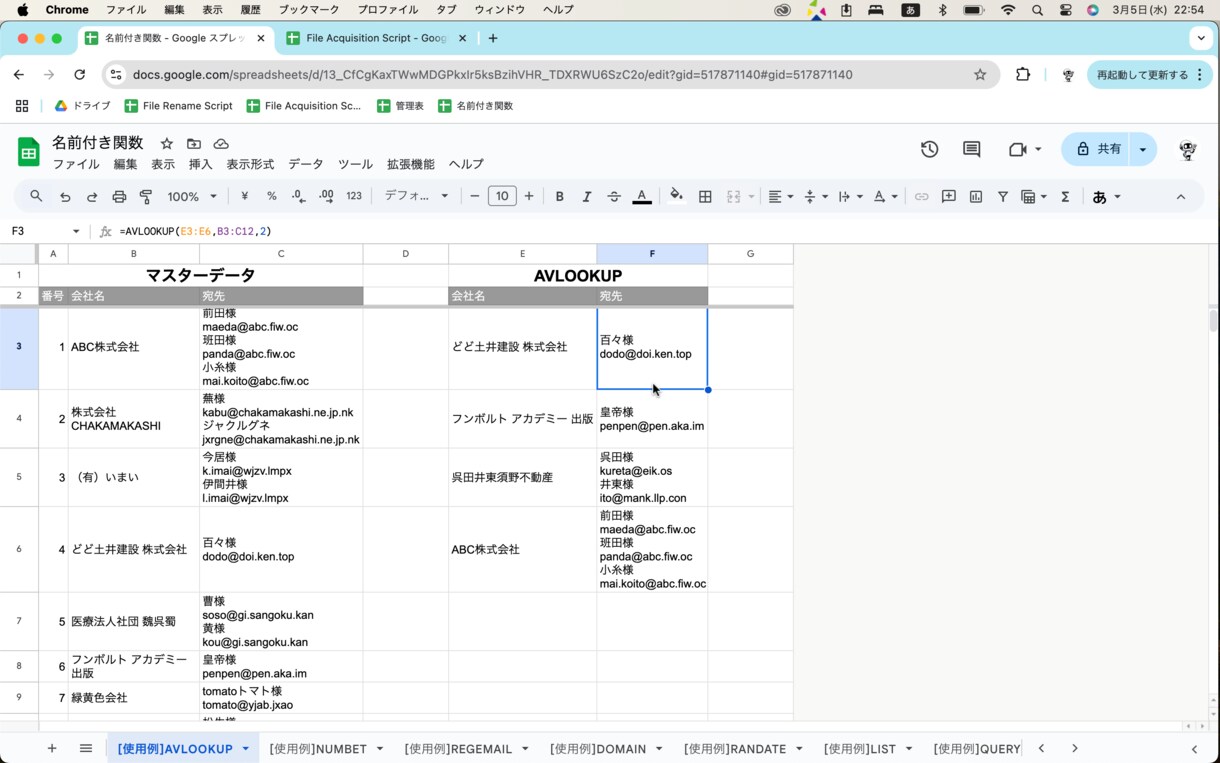Add a comment to the cell
The image size is (1220, 763).
click(x=949, y=197)
